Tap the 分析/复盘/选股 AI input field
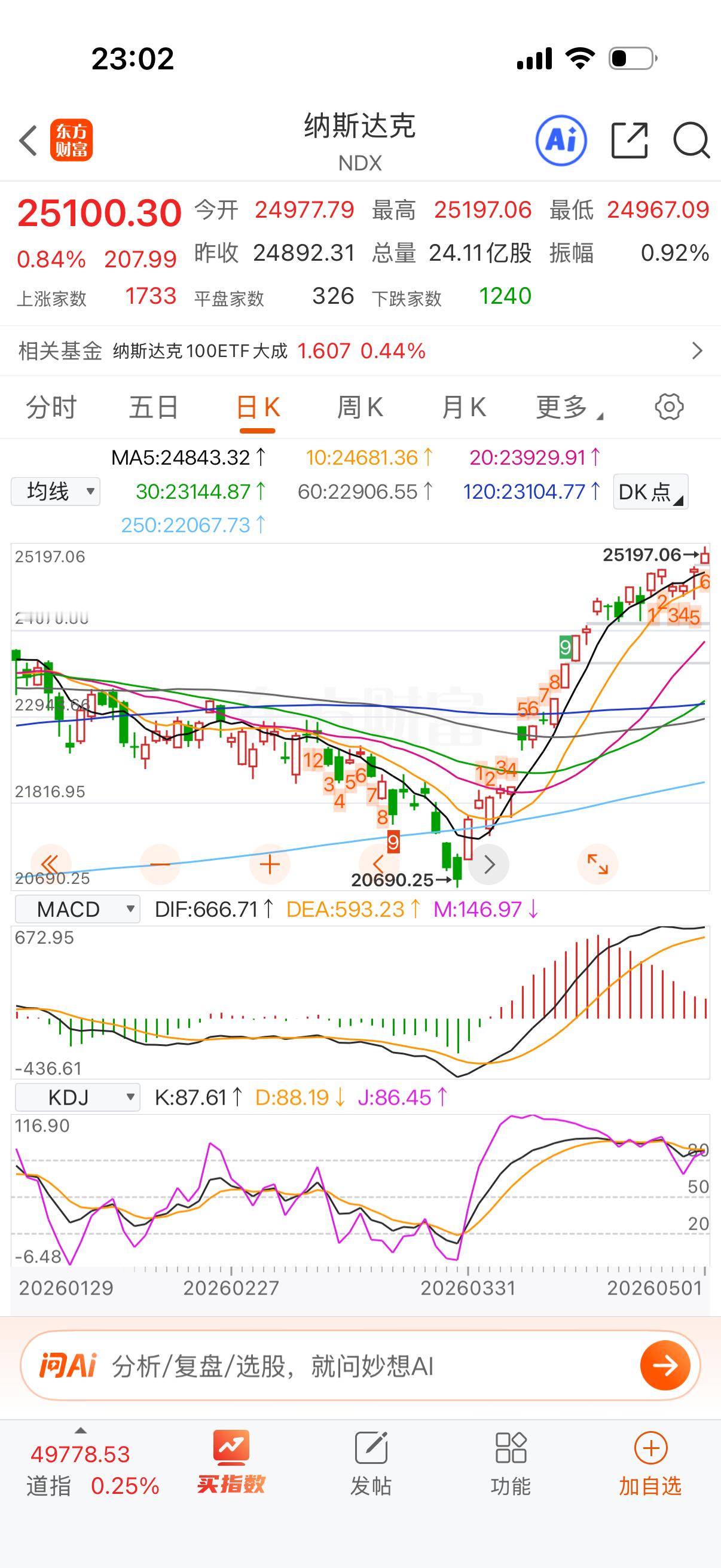The width and height of the screenshot is (721, 1568). (x=360, y=1366)
